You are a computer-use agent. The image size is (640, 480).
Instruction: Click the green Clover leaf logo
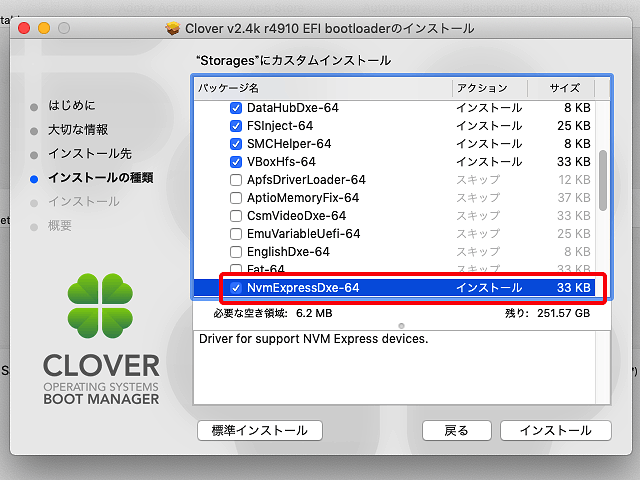pos(100,306)
